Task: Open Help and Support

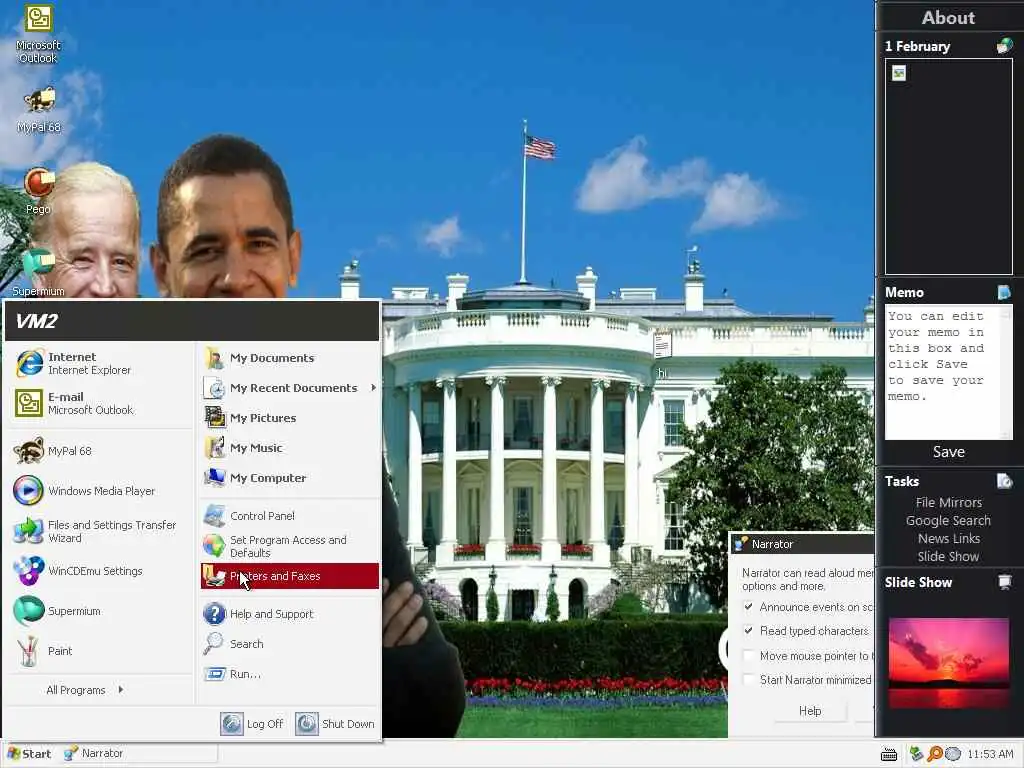Action: tap(289, 614)
